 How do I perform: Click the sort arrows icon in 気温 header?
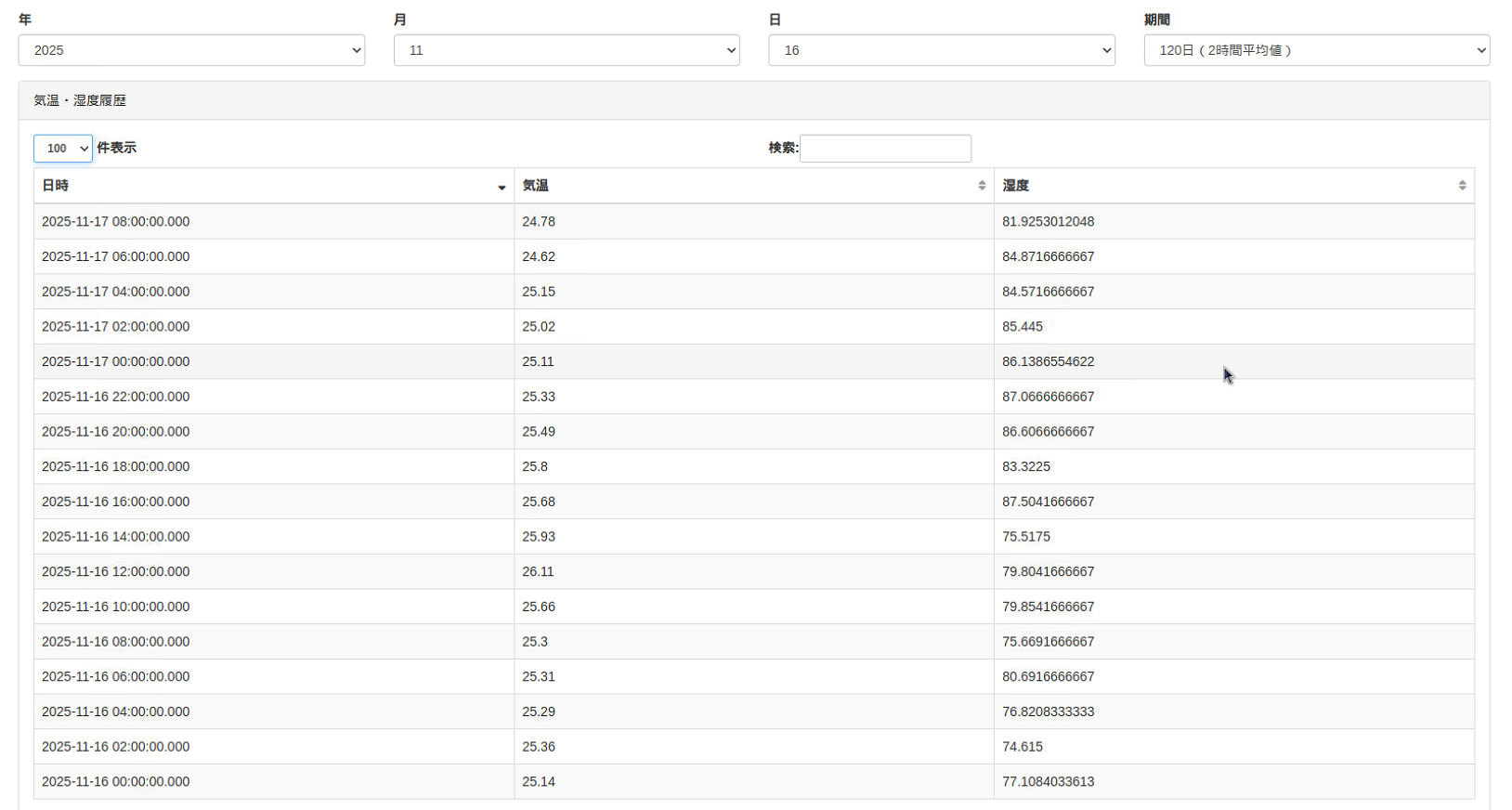point(982,186)
